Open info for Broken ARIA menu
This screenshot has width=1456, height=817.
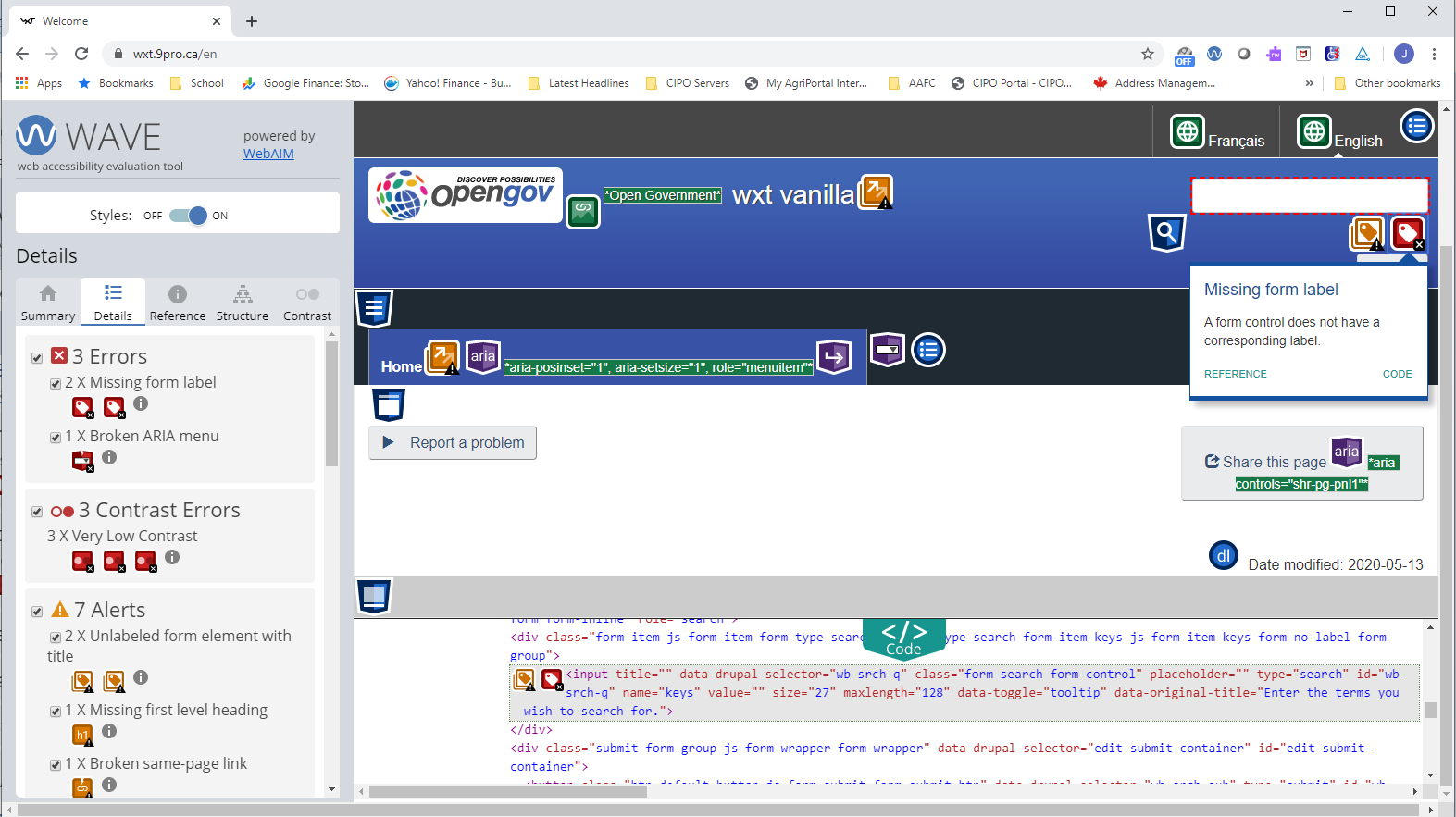[109, 457]
